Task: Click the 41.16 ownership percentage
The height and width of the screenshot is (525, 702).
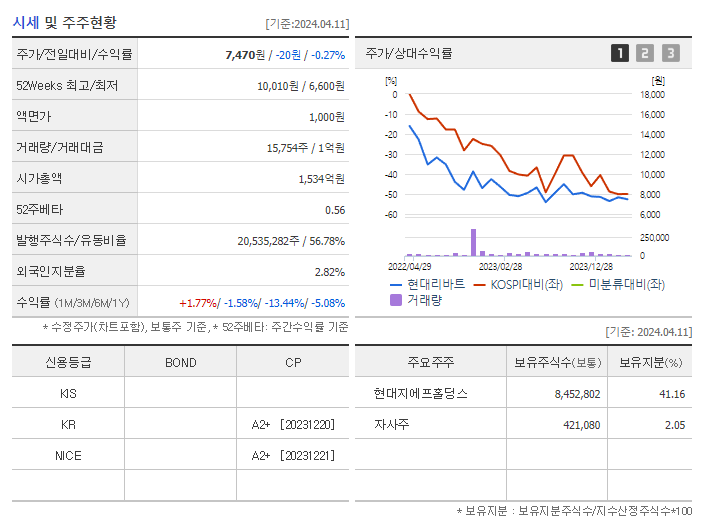Action: 672,394
